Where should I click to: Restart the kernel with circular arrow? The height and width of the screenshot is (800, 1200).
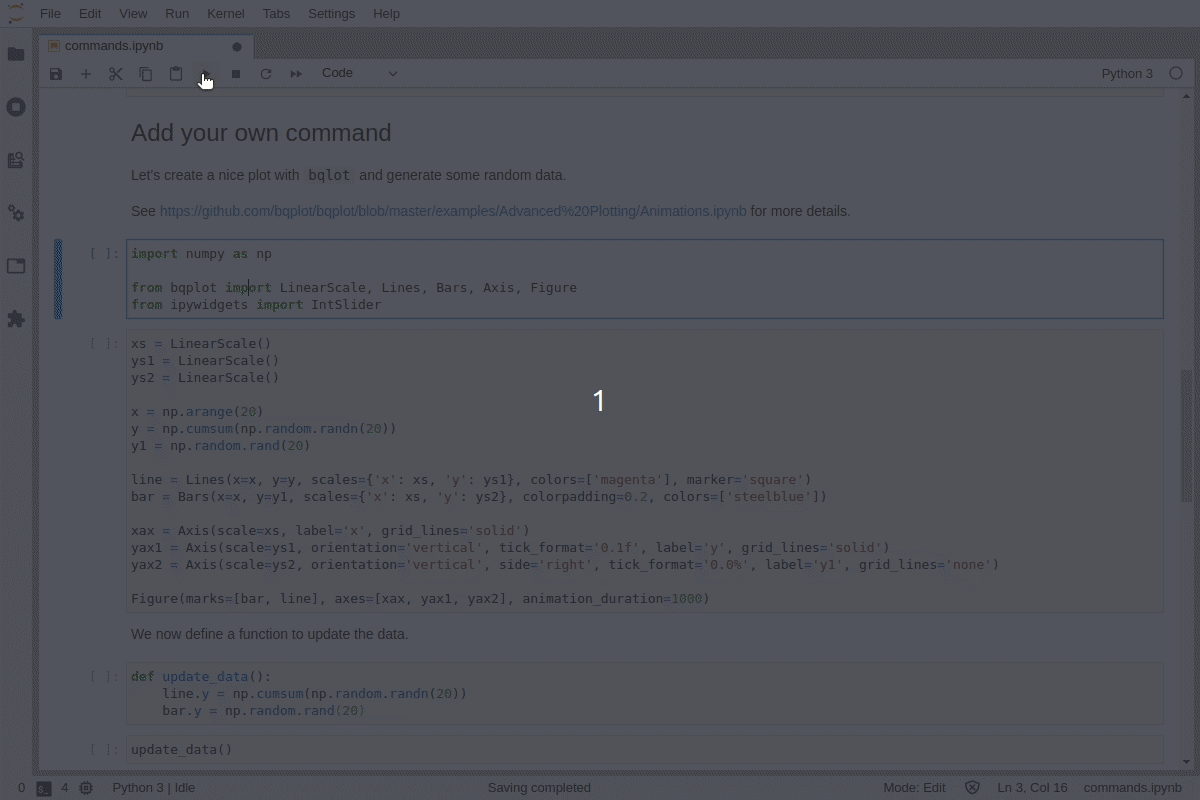click(266, 74)
